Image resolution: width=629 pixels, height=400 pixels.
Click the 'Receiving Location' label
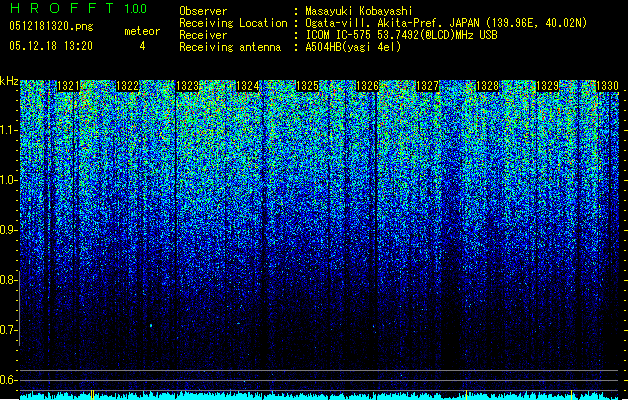(x=233, y=23)
